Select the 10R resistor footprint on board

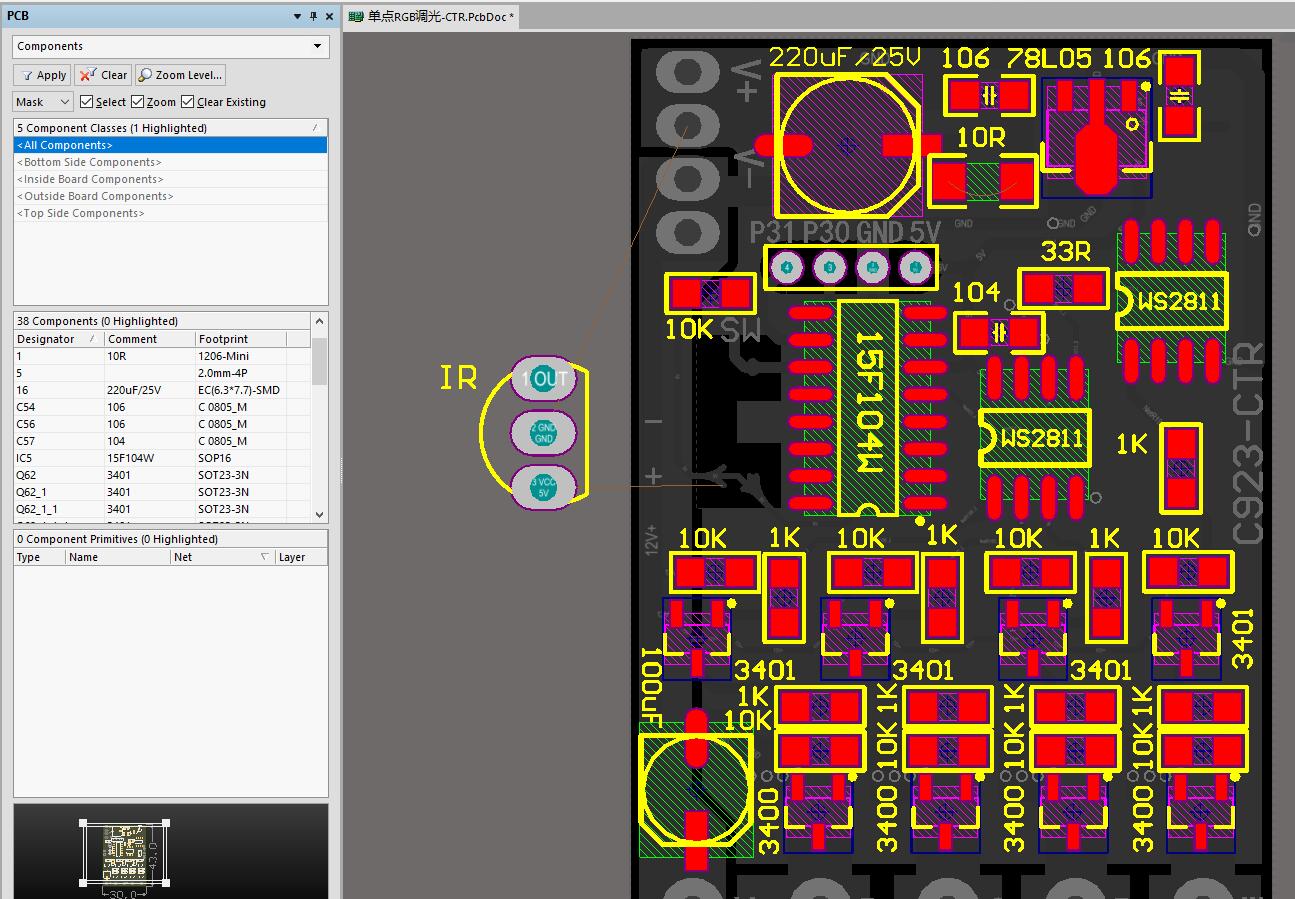pyautogui.click(x=983, y=182)
